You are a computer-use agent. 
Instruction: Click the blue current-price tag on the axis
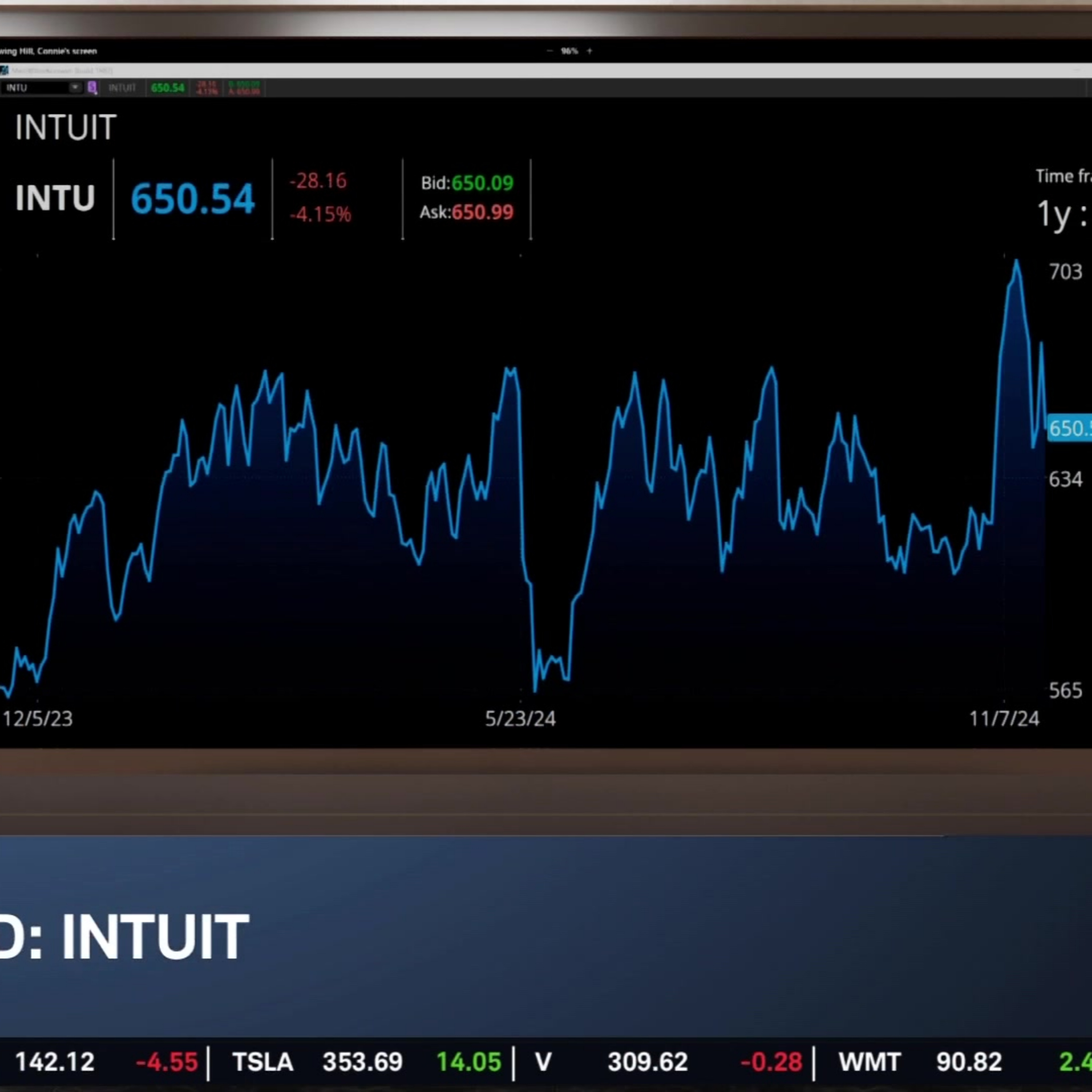1069,428
